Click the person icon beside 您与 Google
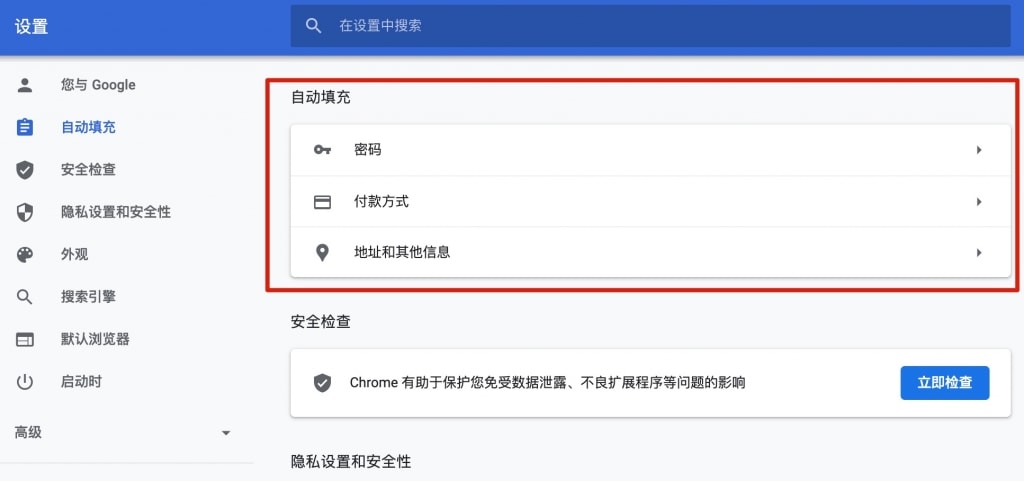 coord(25,85)
